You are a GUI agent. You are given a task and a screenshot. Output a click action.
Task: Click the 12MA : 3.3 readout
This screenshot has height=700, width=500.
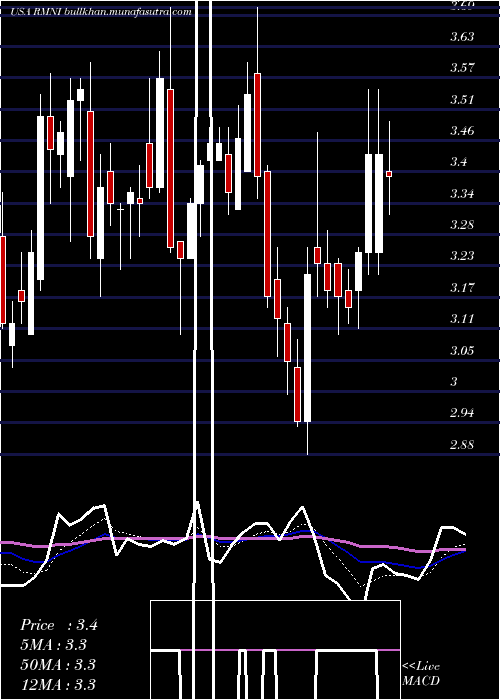tap(58, 684)
